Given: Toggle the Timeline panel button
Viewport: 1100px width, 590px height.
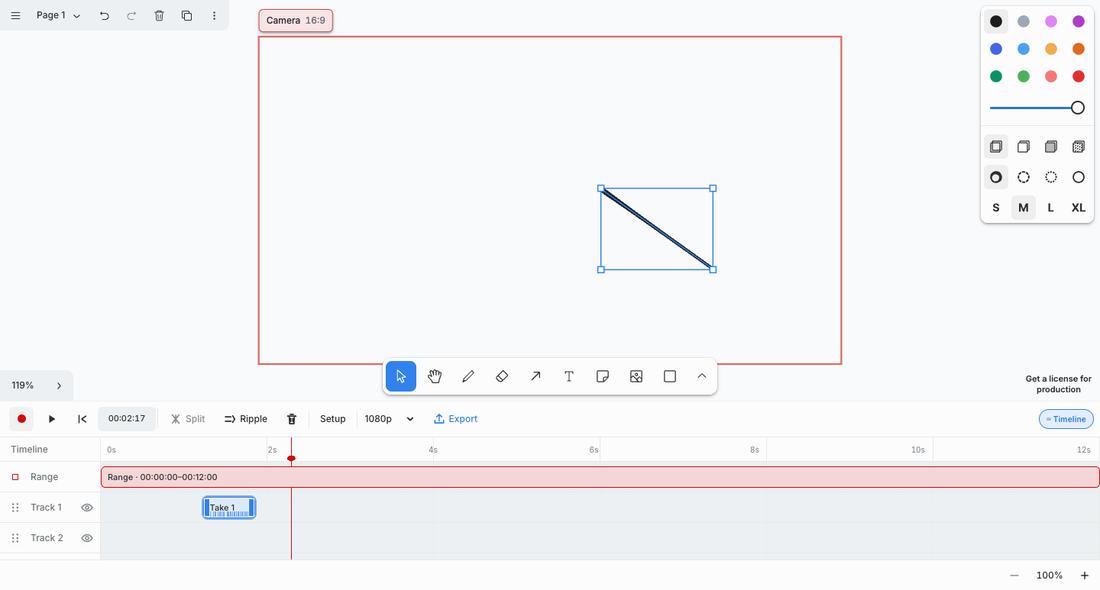Looking at the screenshot, I should [1066, 419].
